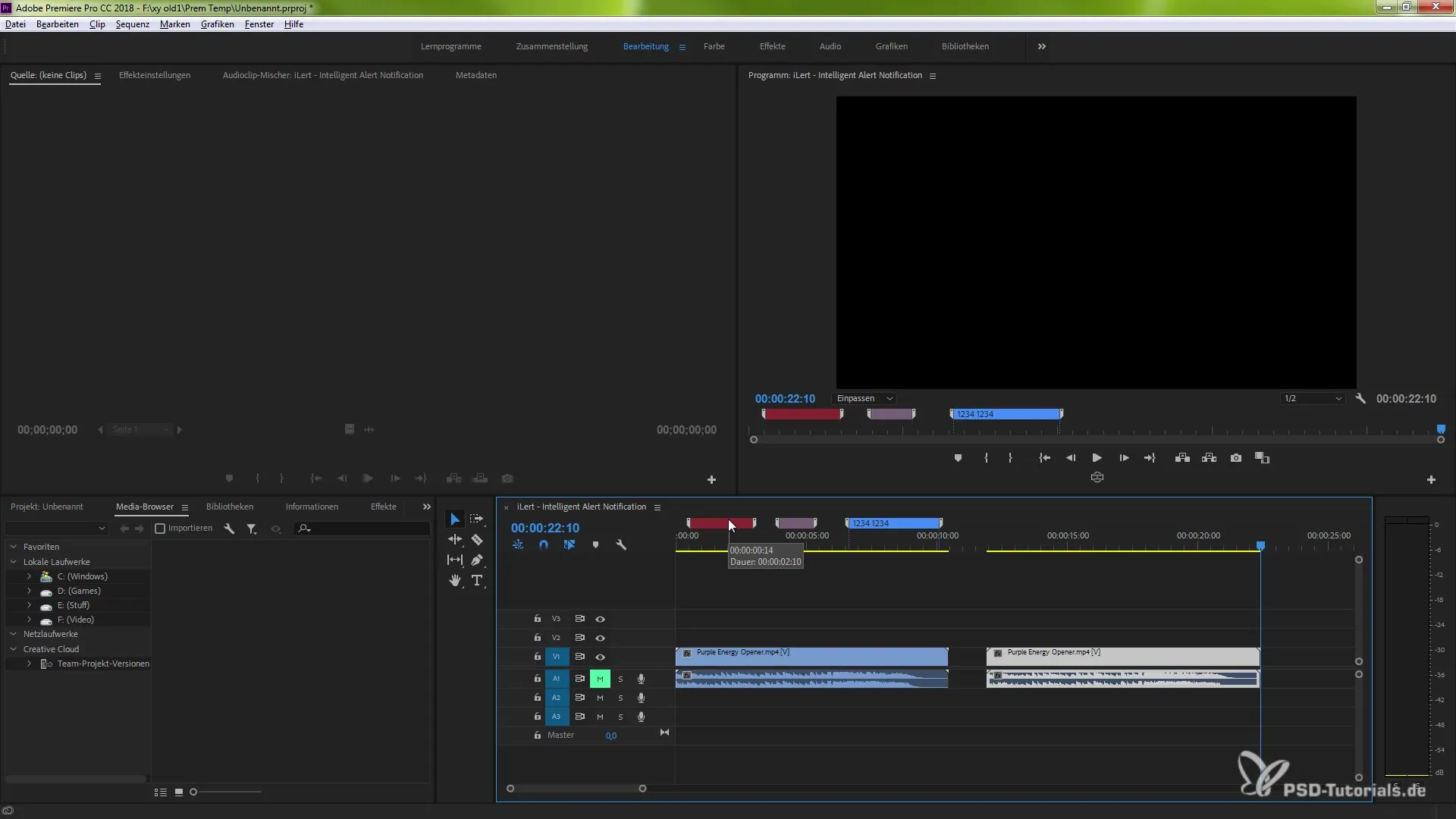Click the Extract button in Program monitor
Image resolution: width=1456 pixels, height=819 pixels.
point(1210,458)
